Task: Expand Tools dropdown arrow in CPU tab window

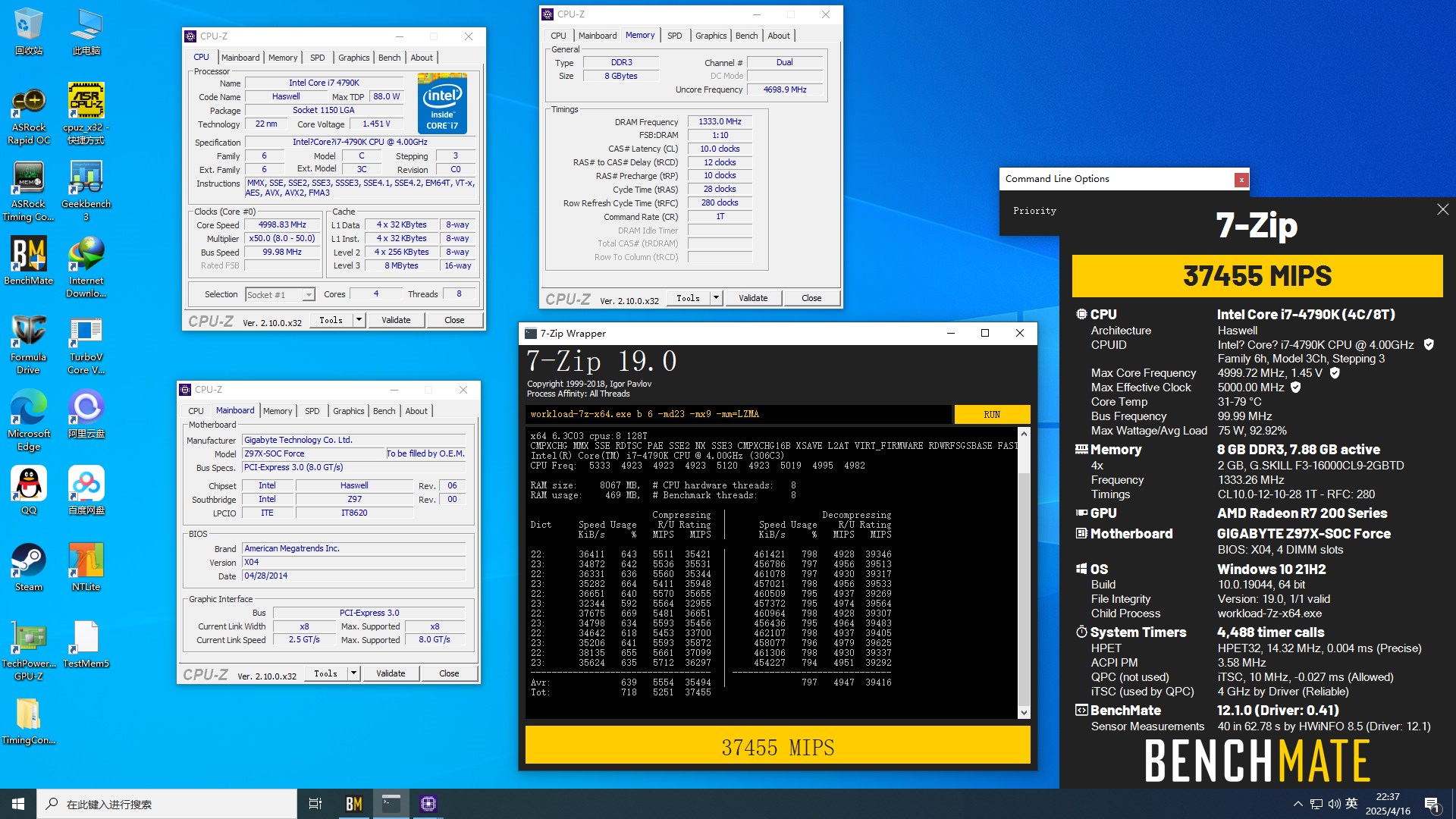Action: point(359,320)
